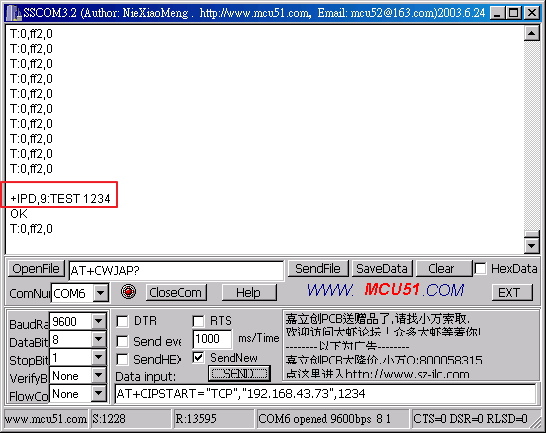Enable the RTS checkbox
Screen dimensions: 546x433
[x=198, y=321]
